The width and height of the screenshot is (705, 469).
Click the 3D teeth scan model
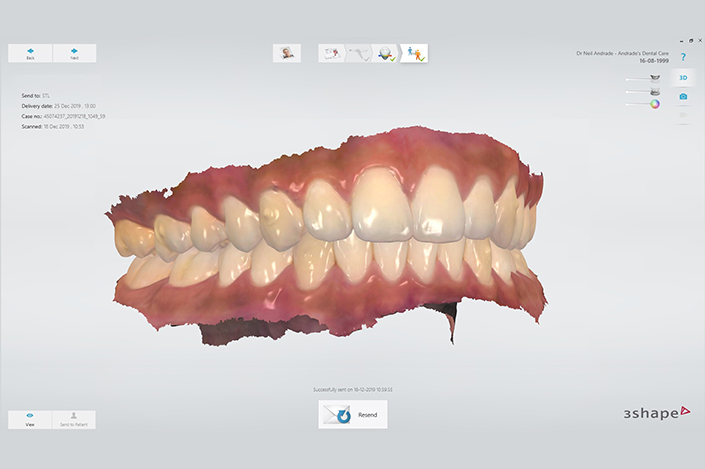tap(330, 240)
